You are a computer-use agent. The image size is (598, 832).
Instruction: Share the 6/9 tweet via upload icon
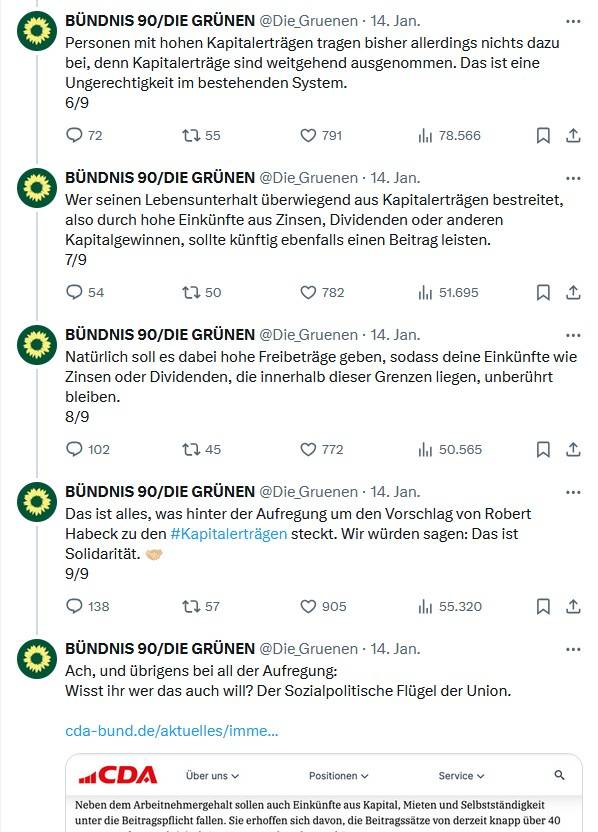pos(573,135)
